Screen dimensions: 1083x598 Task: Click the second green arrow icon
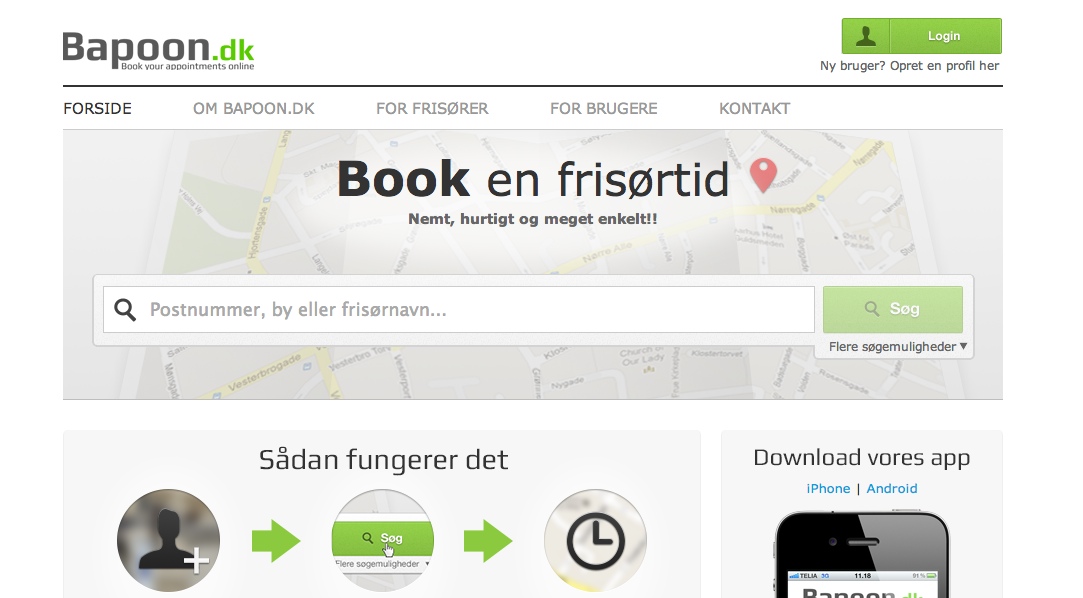point(488,541)
